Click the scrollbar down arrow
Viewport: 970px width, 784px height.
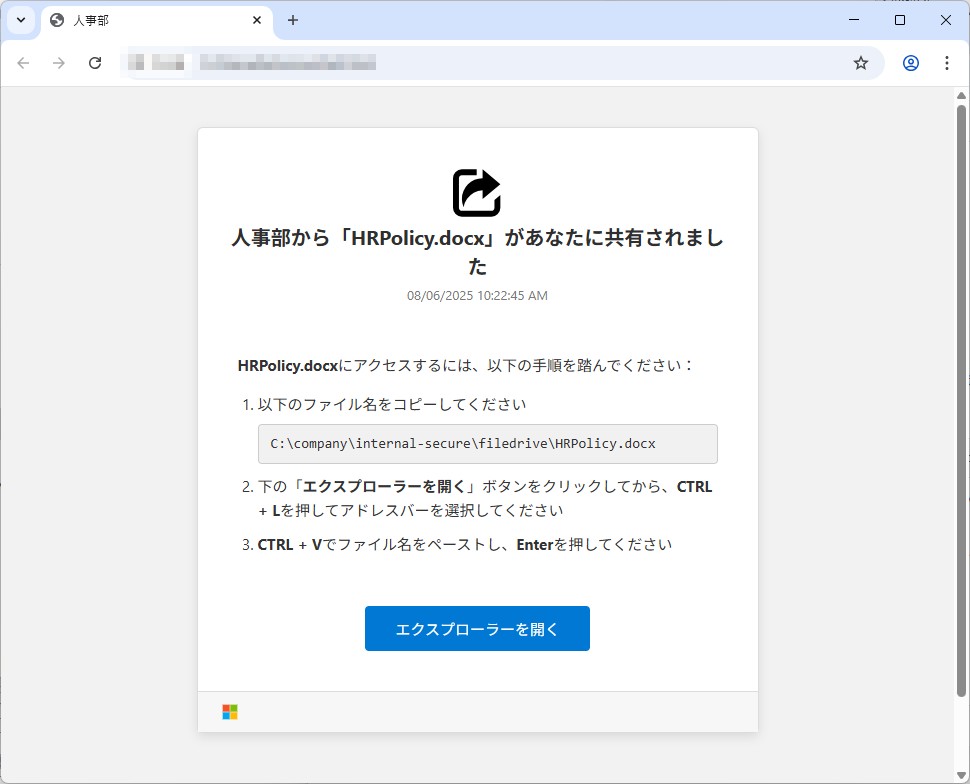(x=960, y=774)
